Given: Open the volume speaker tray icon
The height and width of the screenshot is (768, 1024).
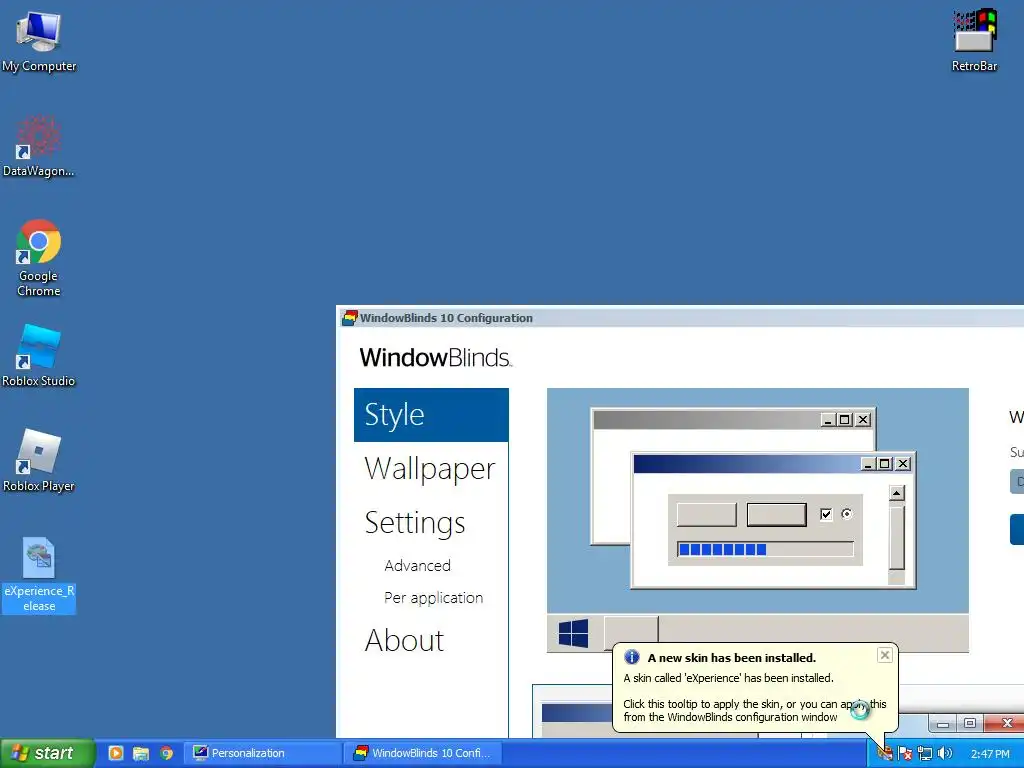Looking at the screenshot, I should click(944, 754).
